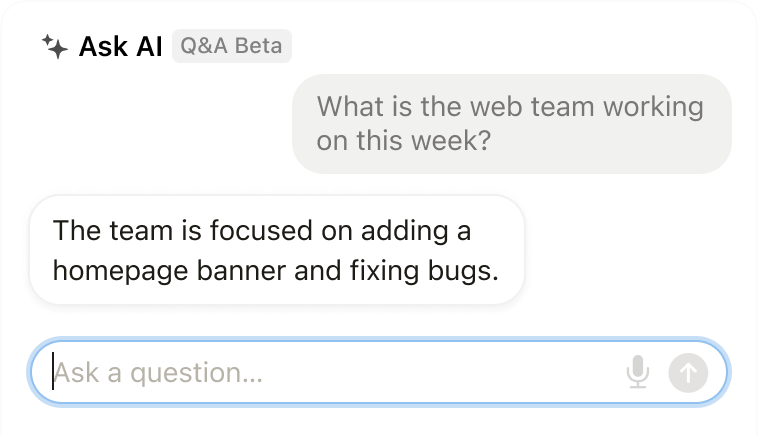This screenshot has width=758, height=436.
Task: Select the user's web team question bubble
Action: tap(511, 123)
